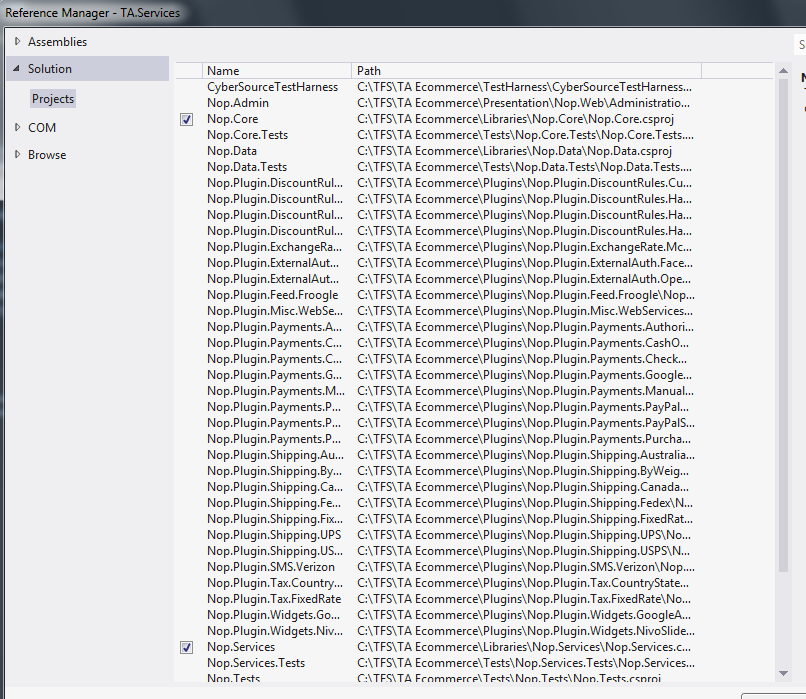
Task: Expand the COM category
Action: tap(17, 127)
